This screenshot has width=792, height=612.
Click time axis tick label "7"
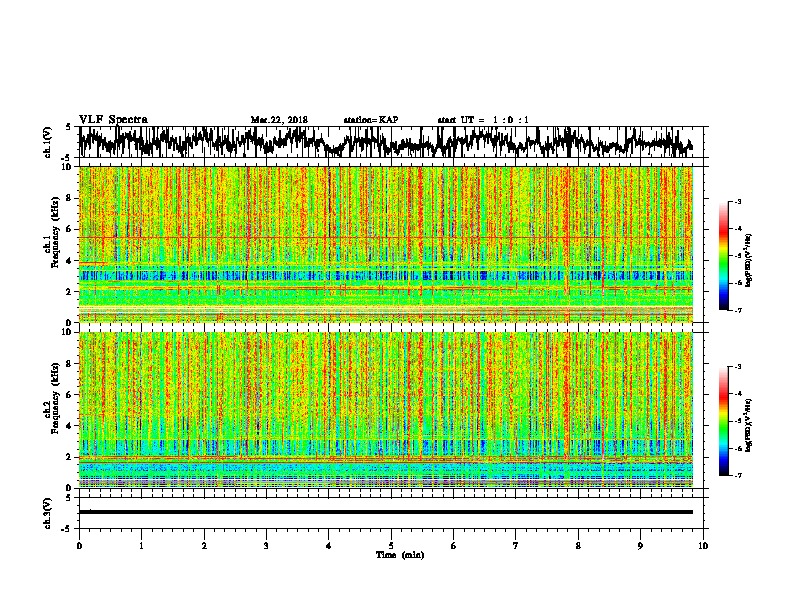(x=516, y=546)
